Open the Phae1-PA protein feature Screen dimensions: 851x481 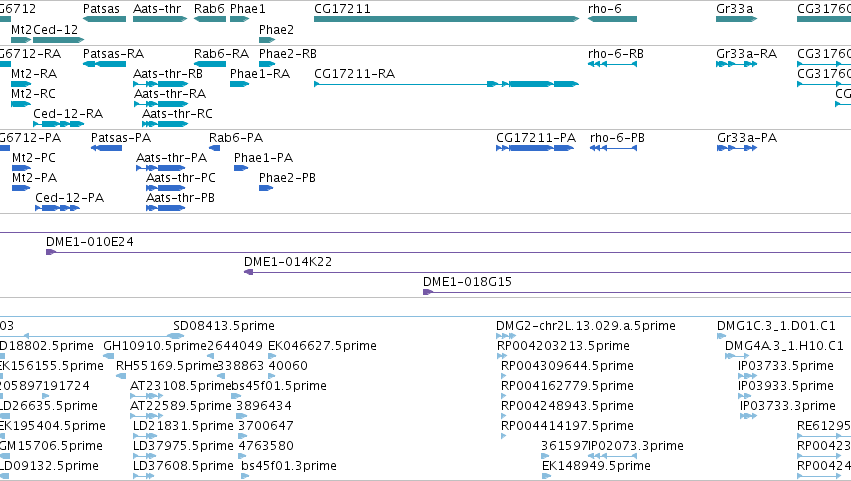click(241, 168)
